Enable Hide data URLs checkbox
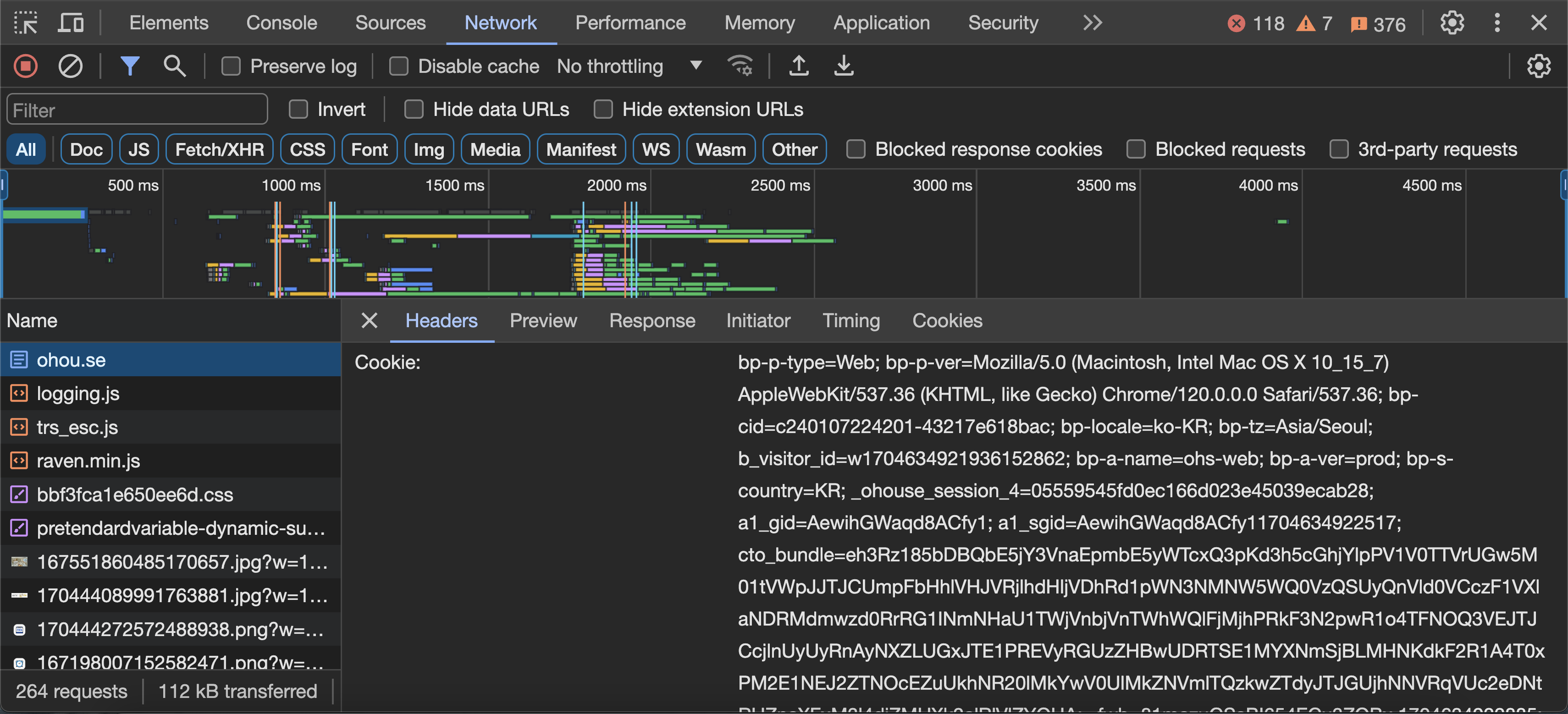This screenshot has width=1568, height=714. [414, 110]
